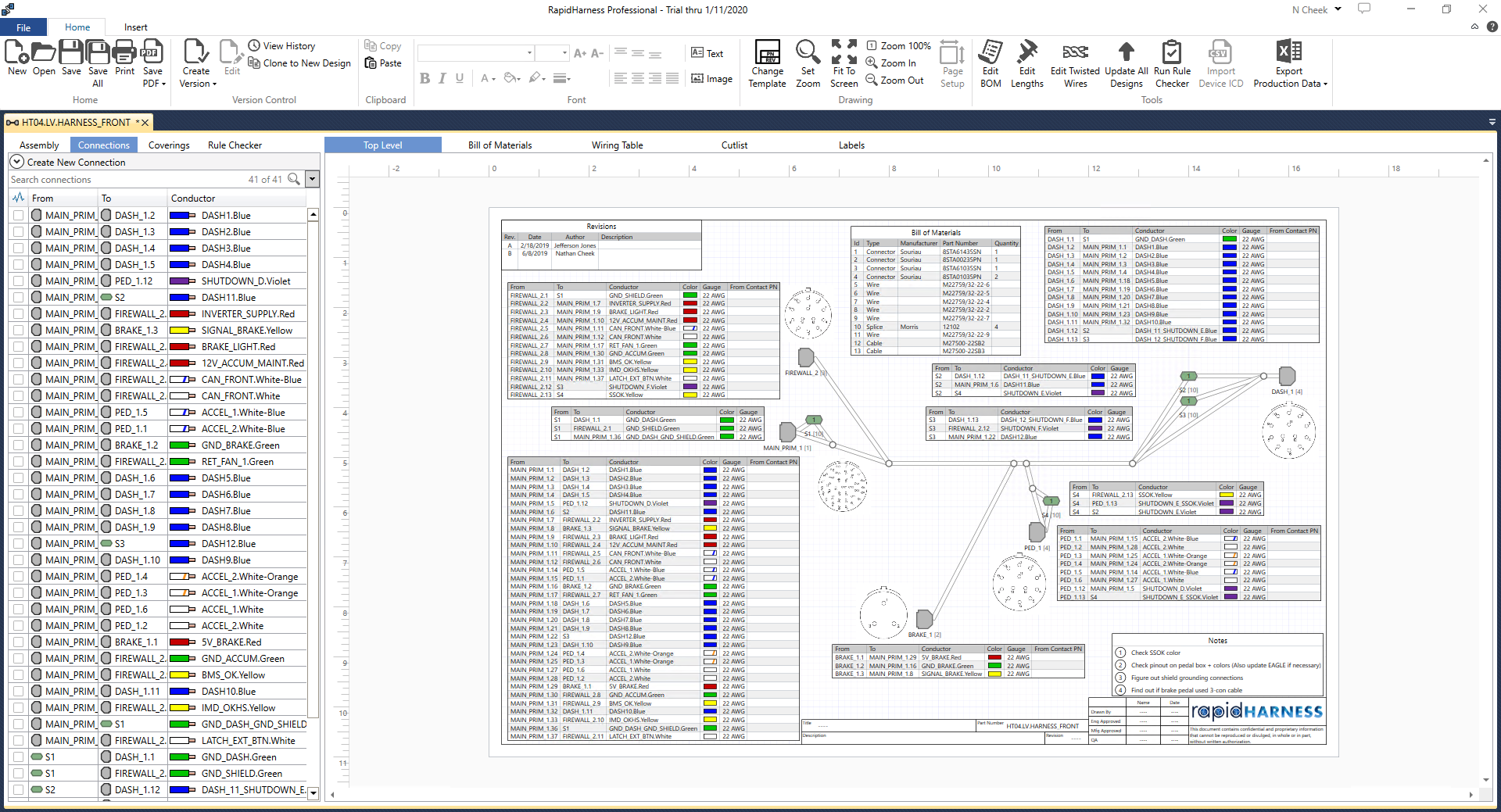Image resolution: width=1501 pixels, height=812 pixels.
Task: Click Clone to New Design
Action: [x=299, y=63]
